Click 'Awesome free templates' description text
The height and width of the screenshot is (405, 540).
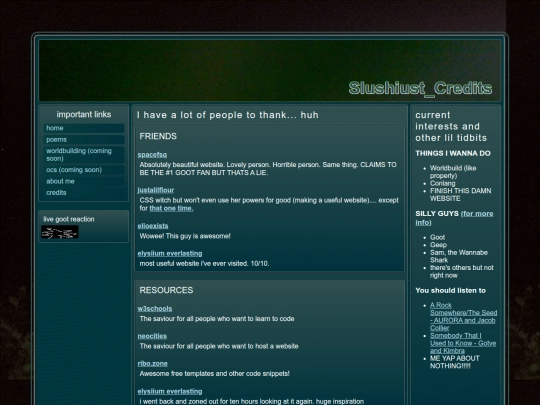click(x=215, y=374)
